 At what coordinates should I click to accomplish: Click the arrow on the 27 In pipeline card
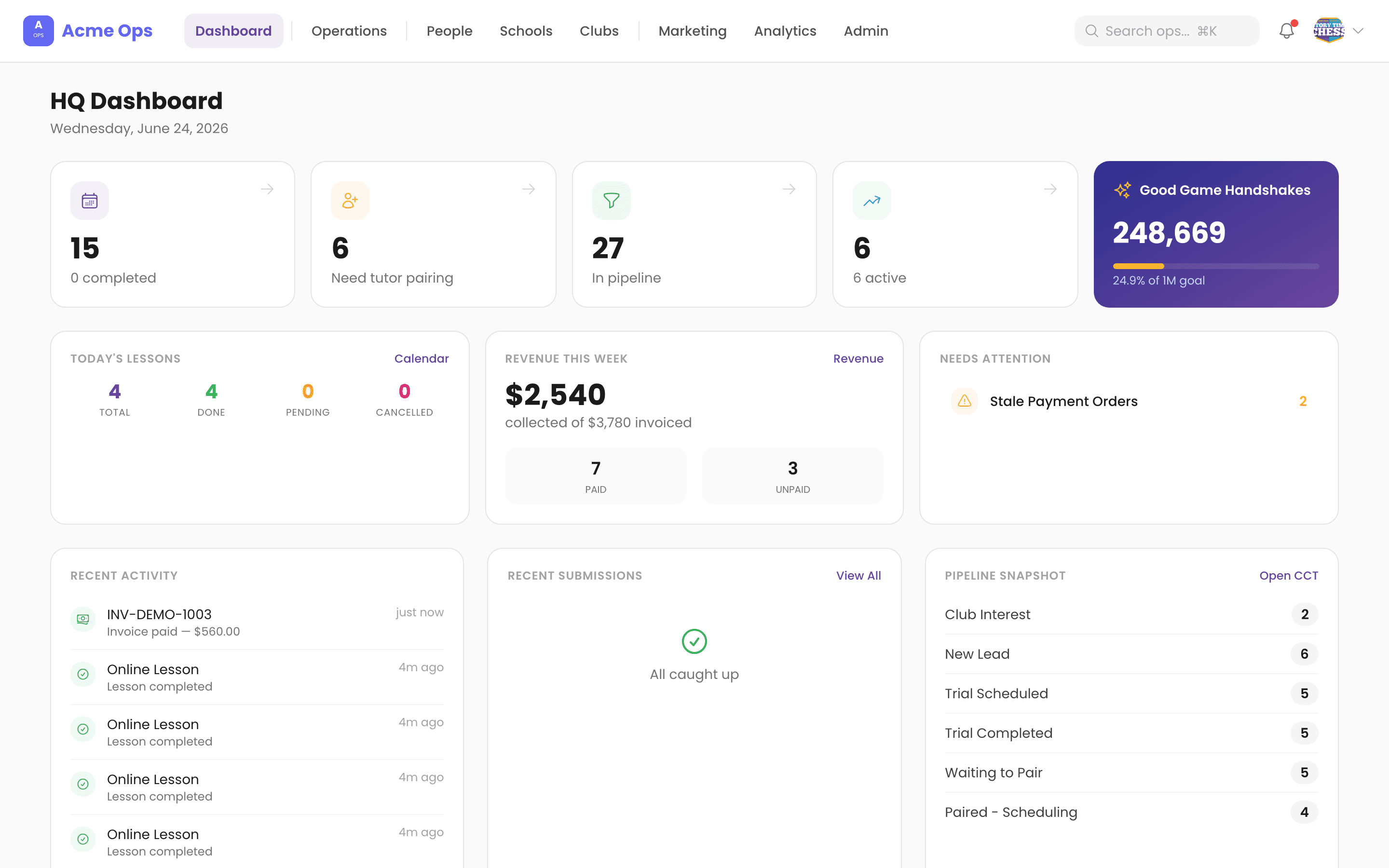point(789,189)
